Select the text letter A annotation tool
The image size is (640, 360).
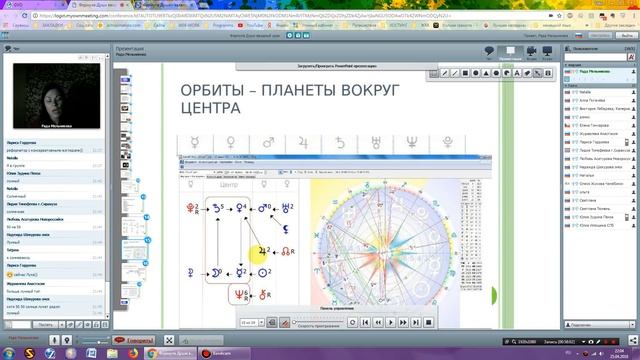point(517,73)
